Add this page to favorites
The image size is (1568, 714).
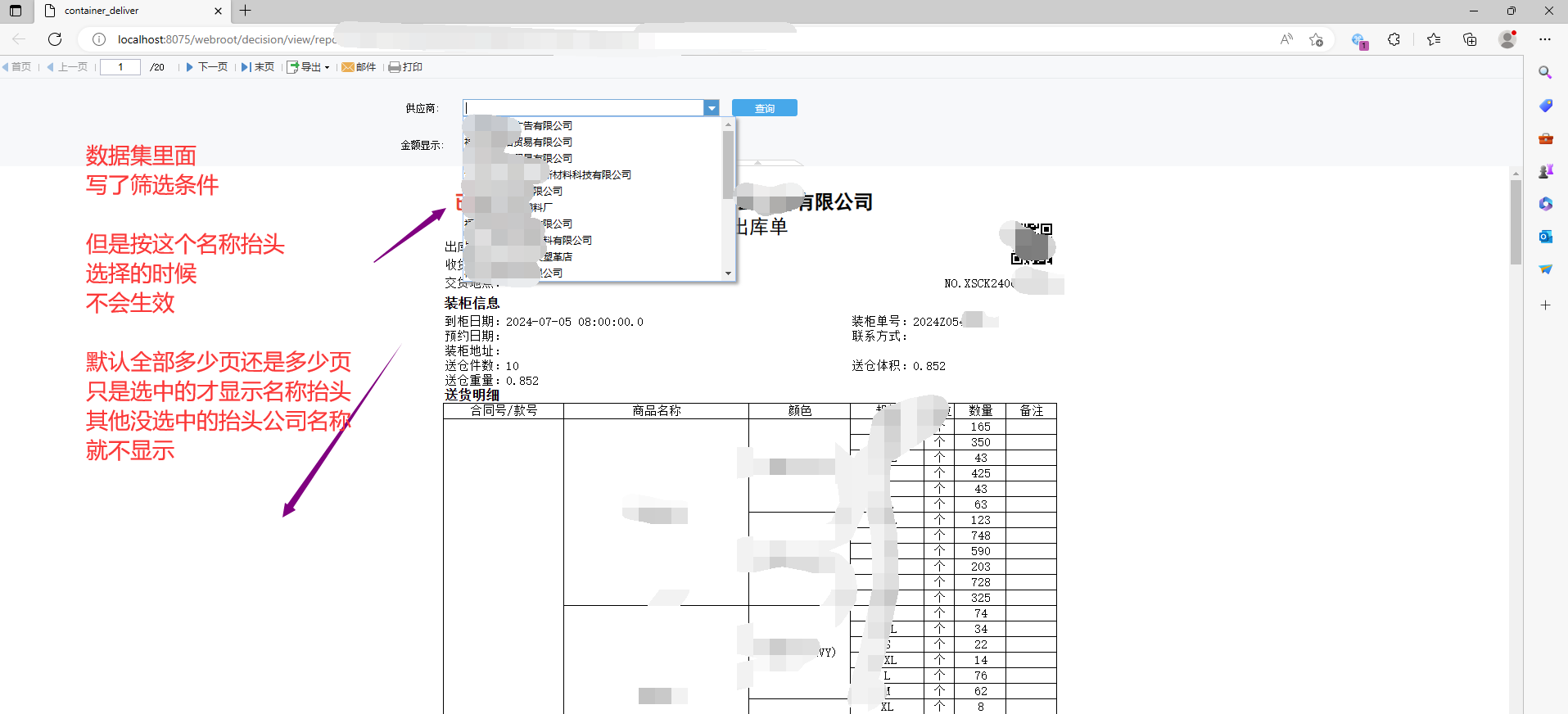(x=1316, y=39)
